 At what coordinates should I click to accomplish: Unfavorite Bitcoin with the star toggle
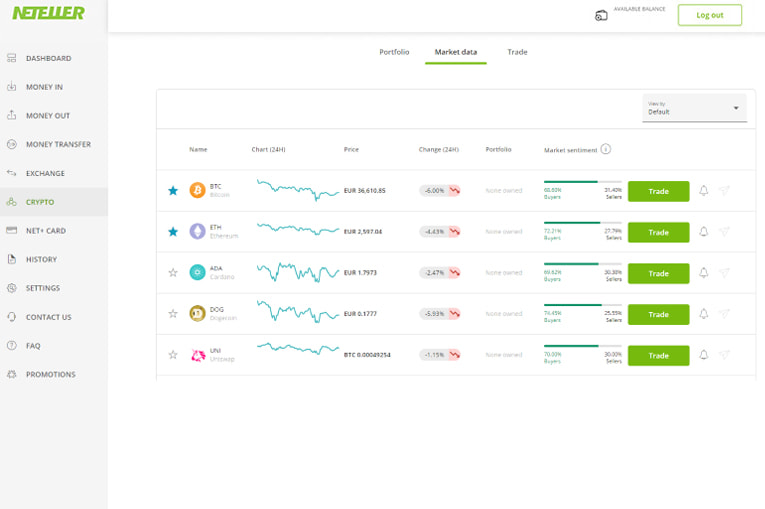[x=173, y=191]
